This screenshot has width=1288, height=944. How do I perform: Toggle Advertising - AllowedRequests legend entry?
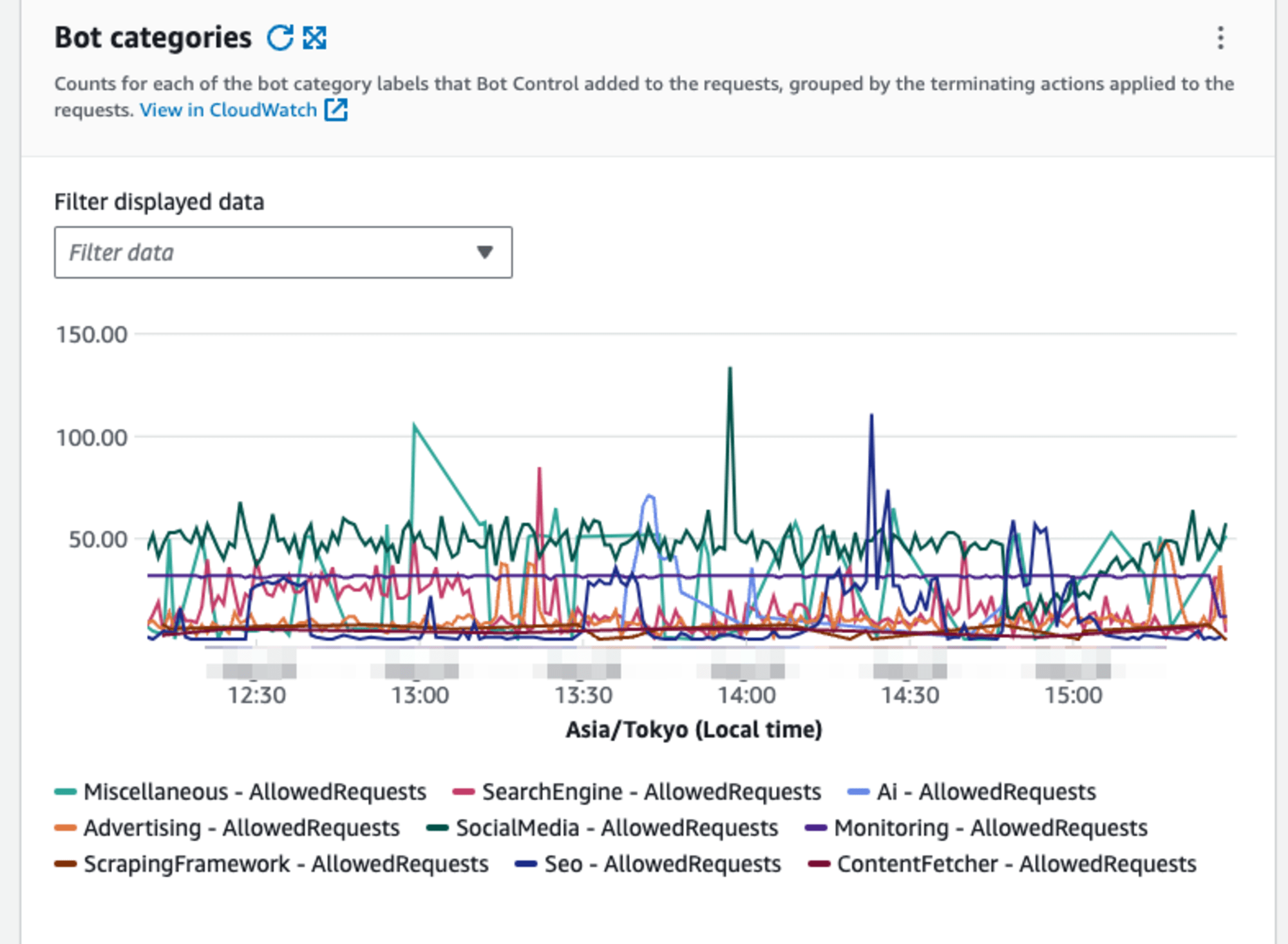227,827
